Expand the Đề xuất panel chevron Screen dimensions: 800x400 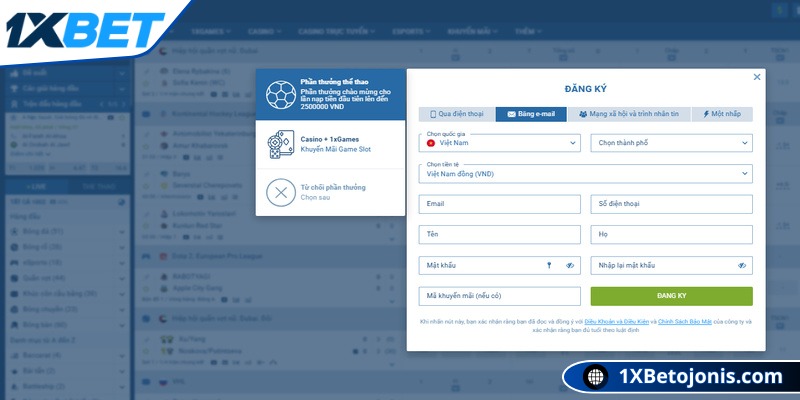tap(121, 74)
